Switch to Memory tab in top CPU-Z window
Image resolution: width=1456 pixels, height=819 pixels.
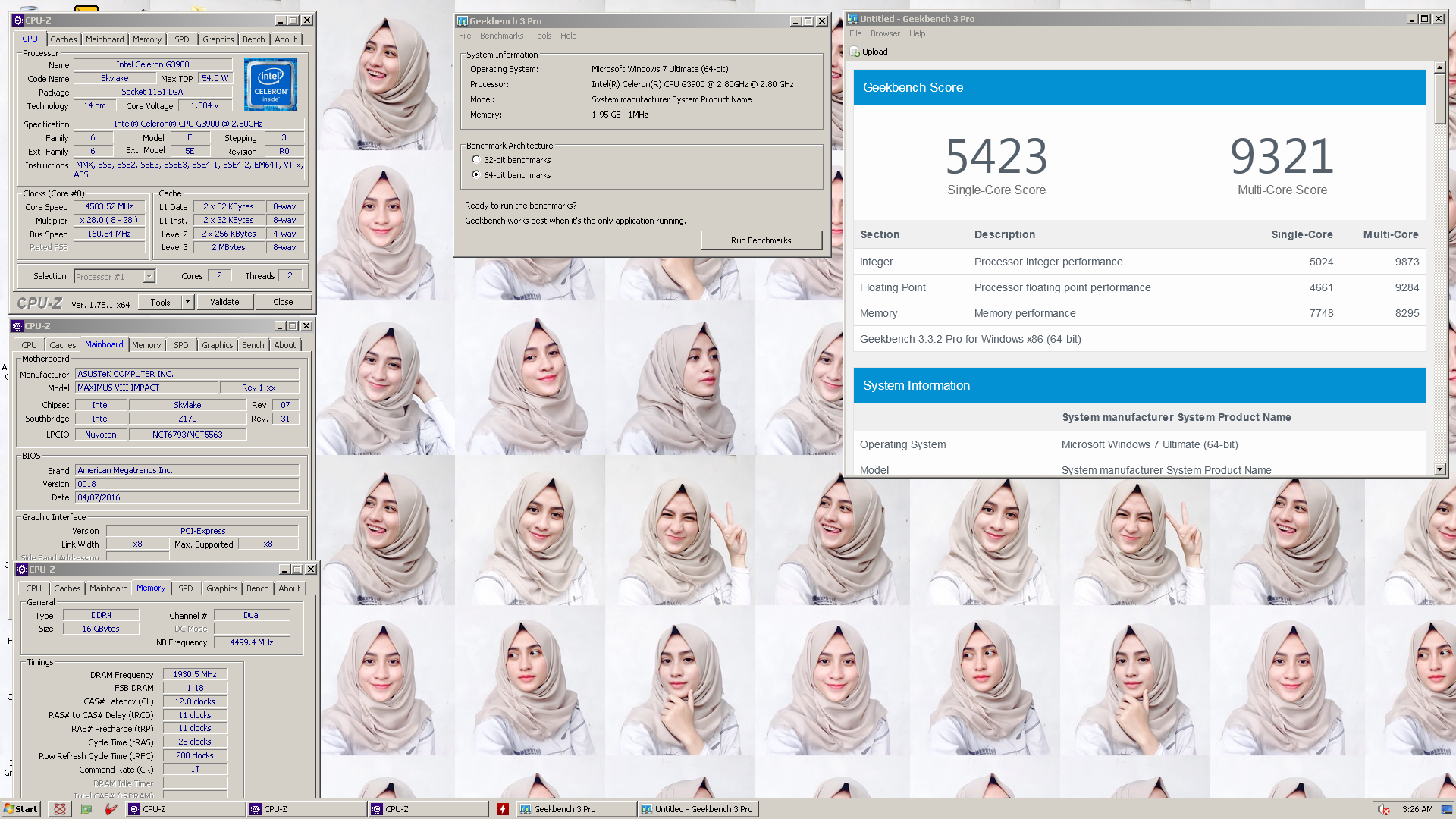pyautogui.click(x=147, y=39)
